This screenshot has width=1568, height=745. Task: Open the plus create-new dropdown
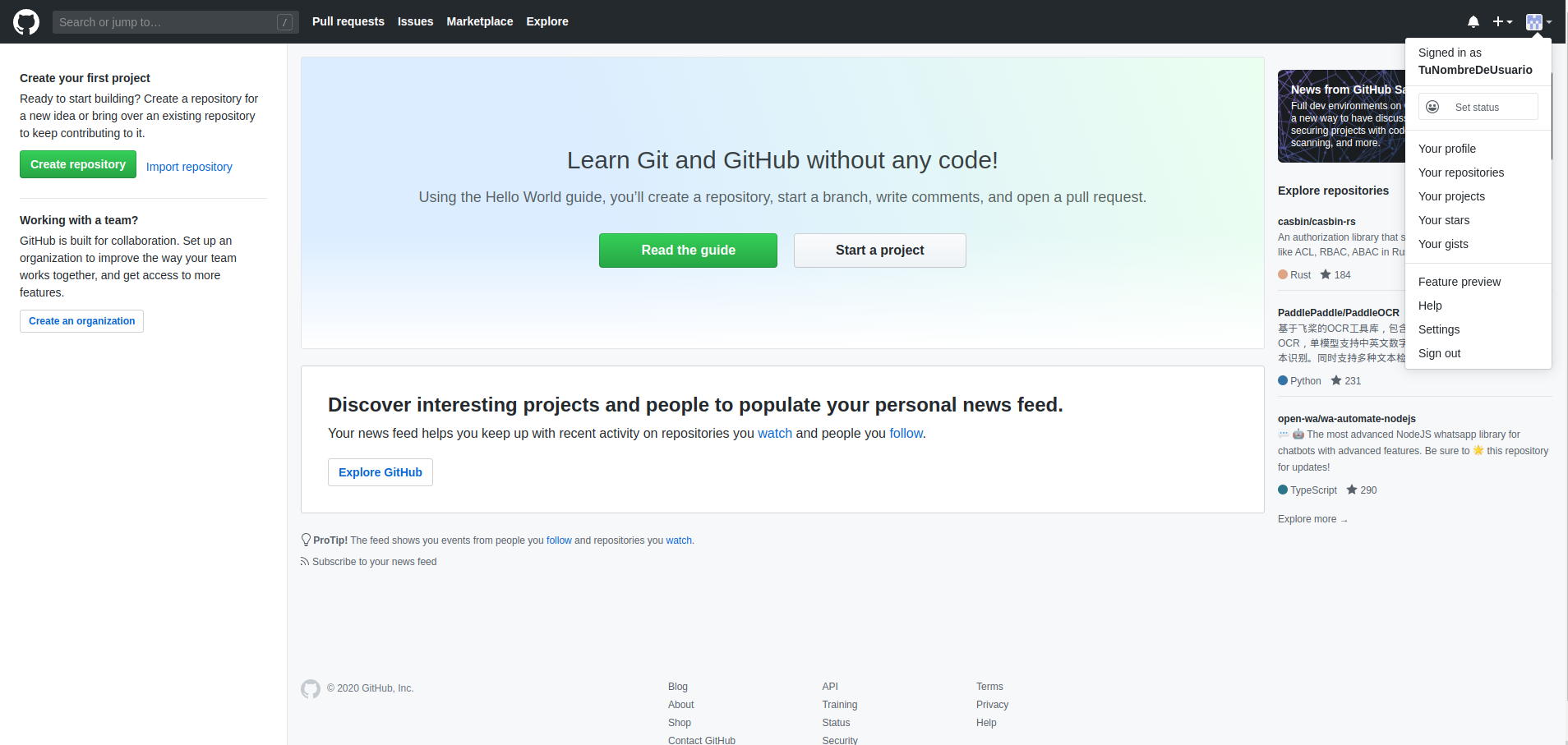coord(1502,22)
